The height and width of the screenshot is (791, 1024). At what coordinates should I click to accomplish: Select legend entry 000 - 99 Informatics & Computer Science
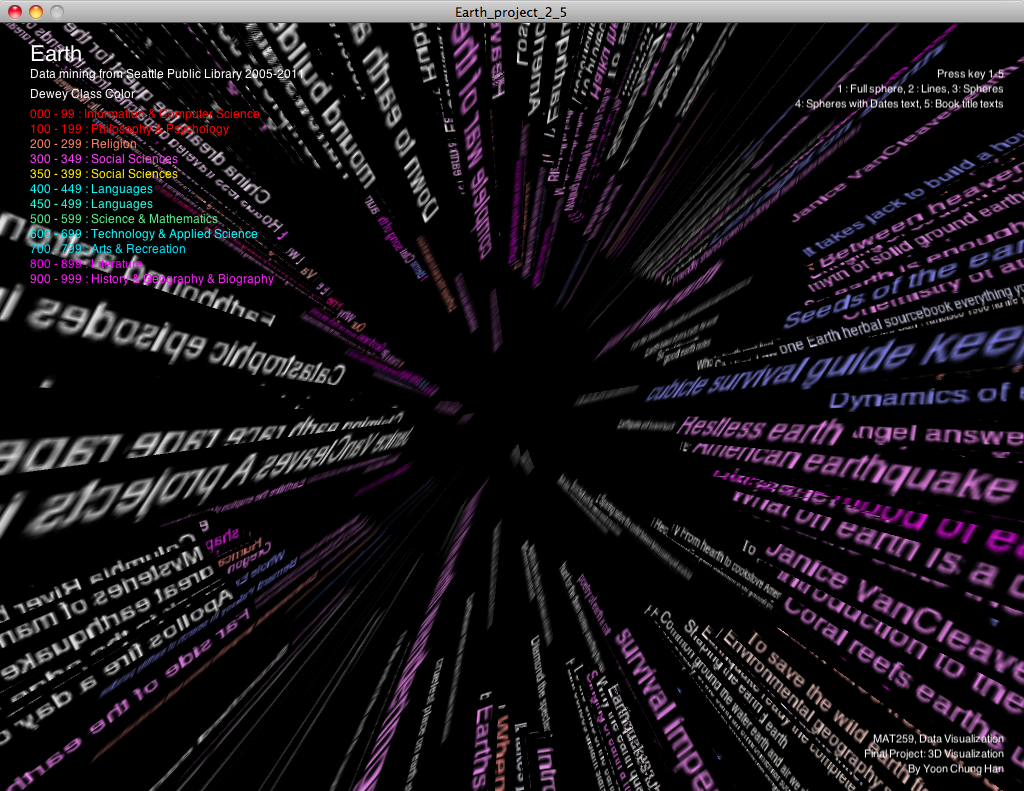click(x=144, y=114)
